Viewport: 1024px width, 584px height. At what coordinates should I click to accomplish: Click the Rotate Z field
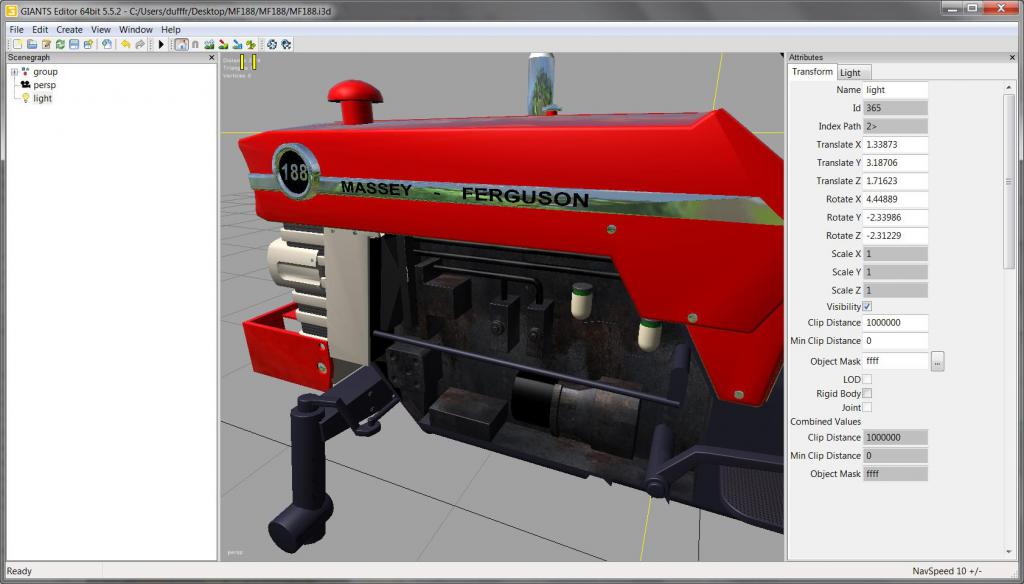click(x=895, y=236)
